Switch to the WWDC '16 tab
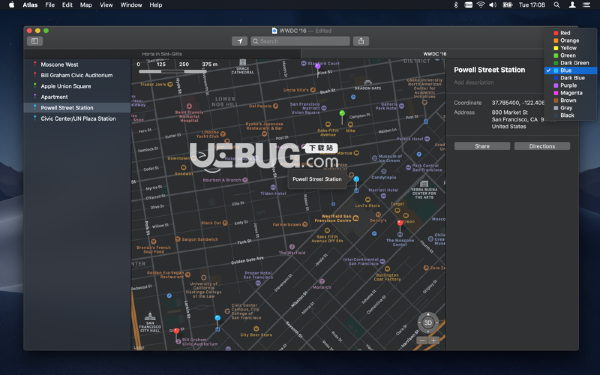This screenshot has height=375, width=600. 435,54
